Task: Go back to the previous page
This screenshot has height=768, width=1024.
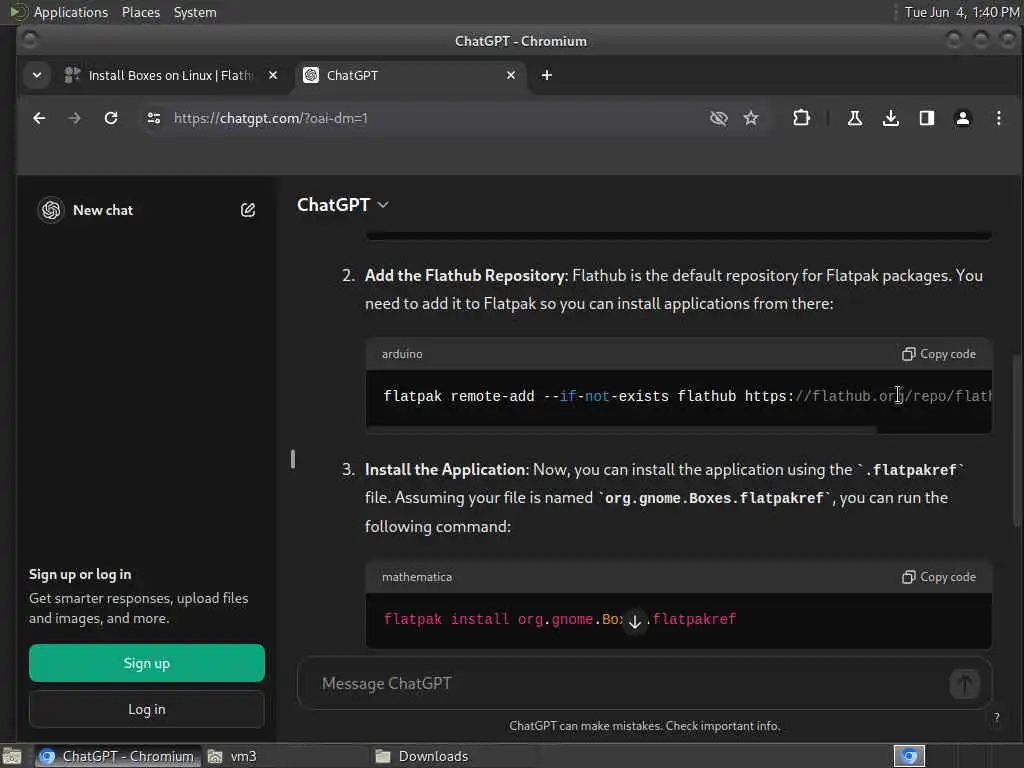Action: point(39,118)
